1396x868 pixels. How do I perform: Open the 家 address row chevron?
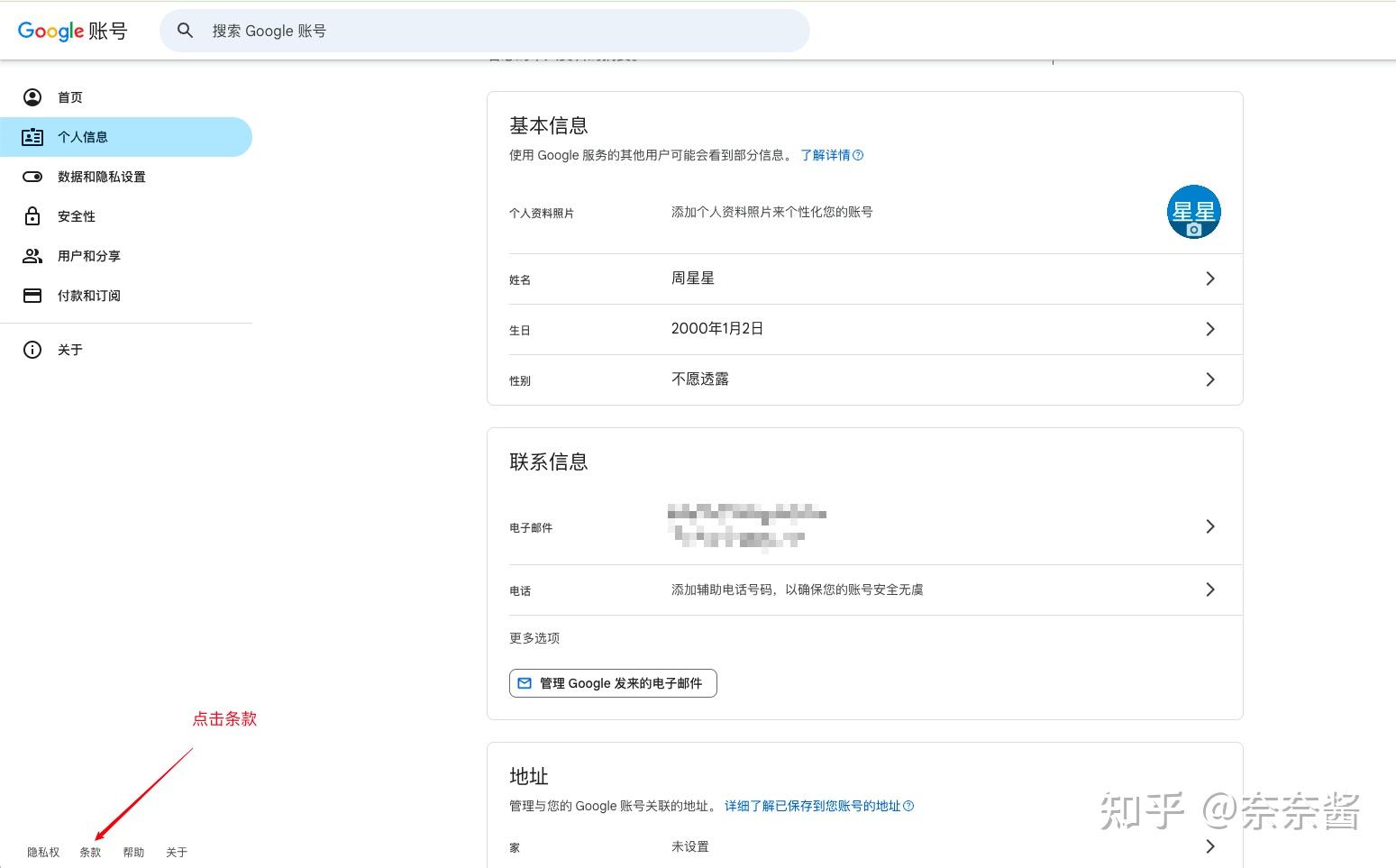[1210, 846]
